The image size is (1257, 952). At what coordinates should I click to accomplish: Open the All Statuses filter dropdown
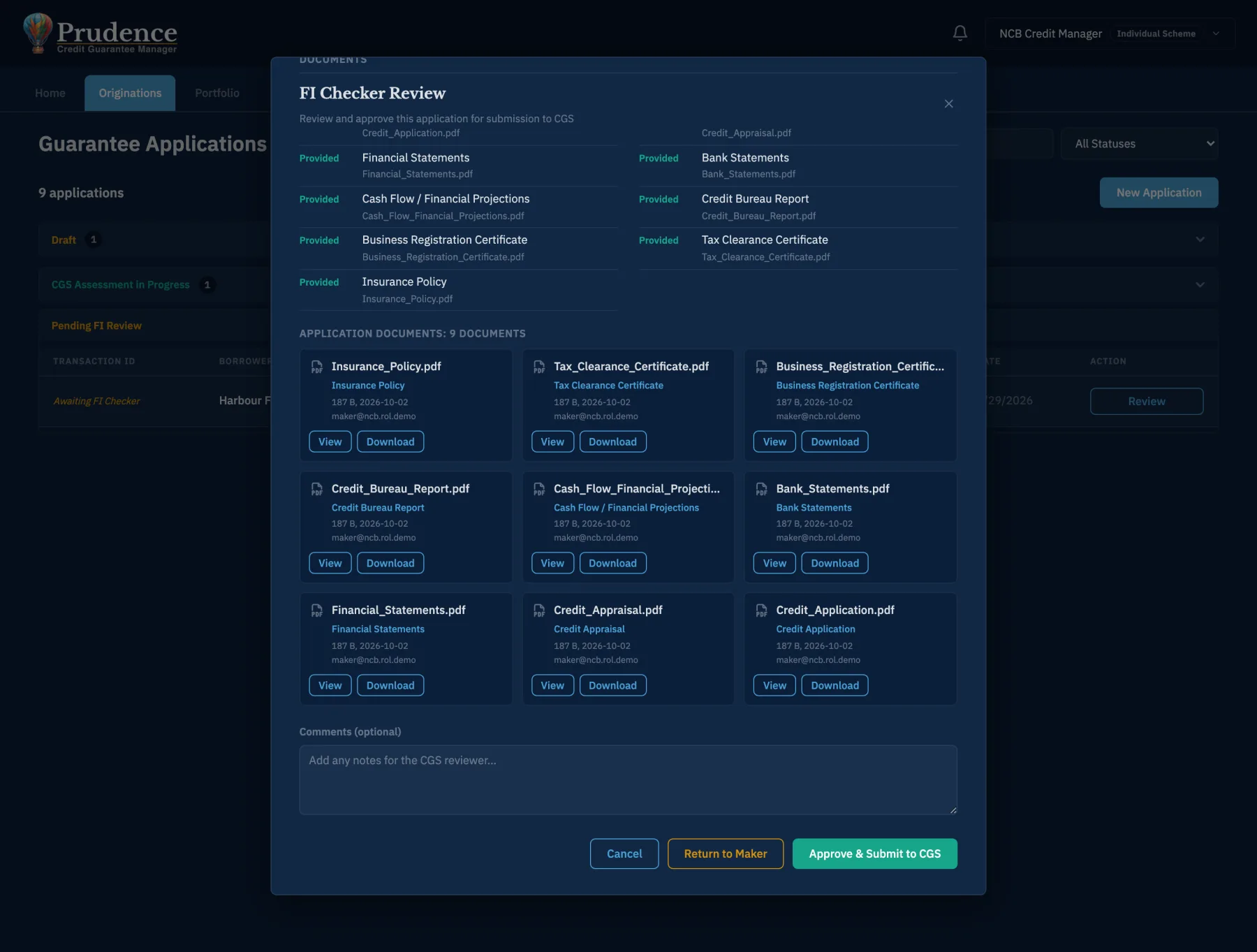[x=1140, y=144]
